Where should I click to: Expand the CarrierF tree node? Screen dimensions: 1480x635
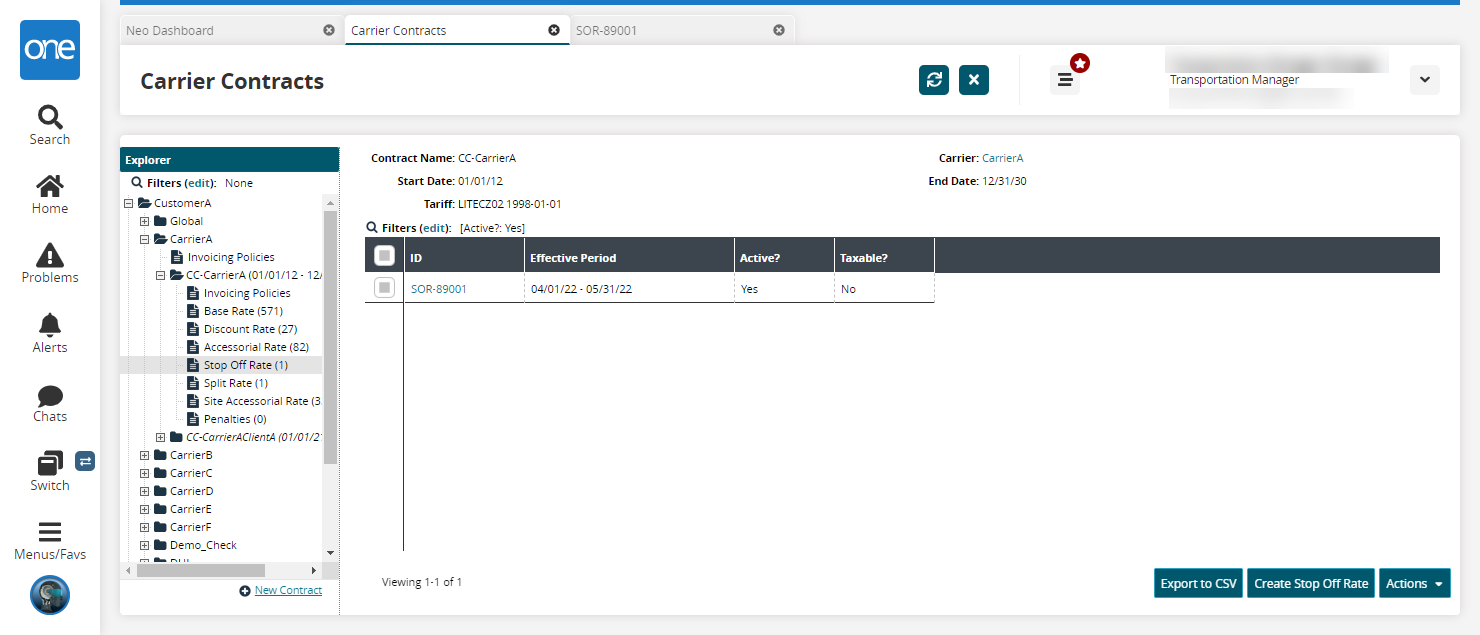(144, 527)
